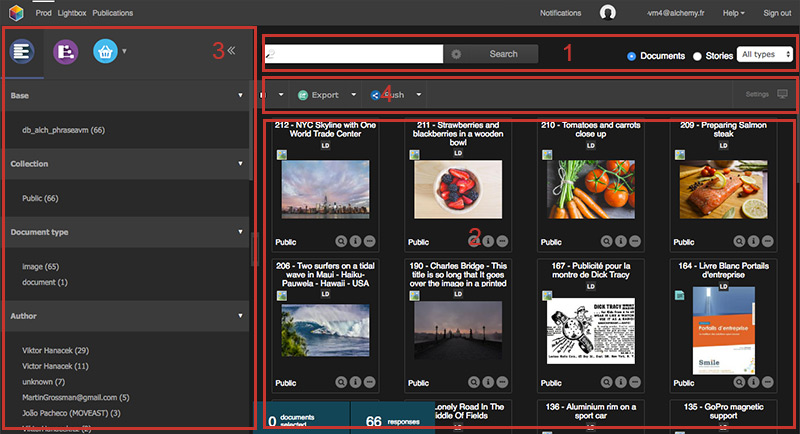Click image type icon on NYC Skyline card
This screenshot has width=800, height=434.
[x=282, y=155]
